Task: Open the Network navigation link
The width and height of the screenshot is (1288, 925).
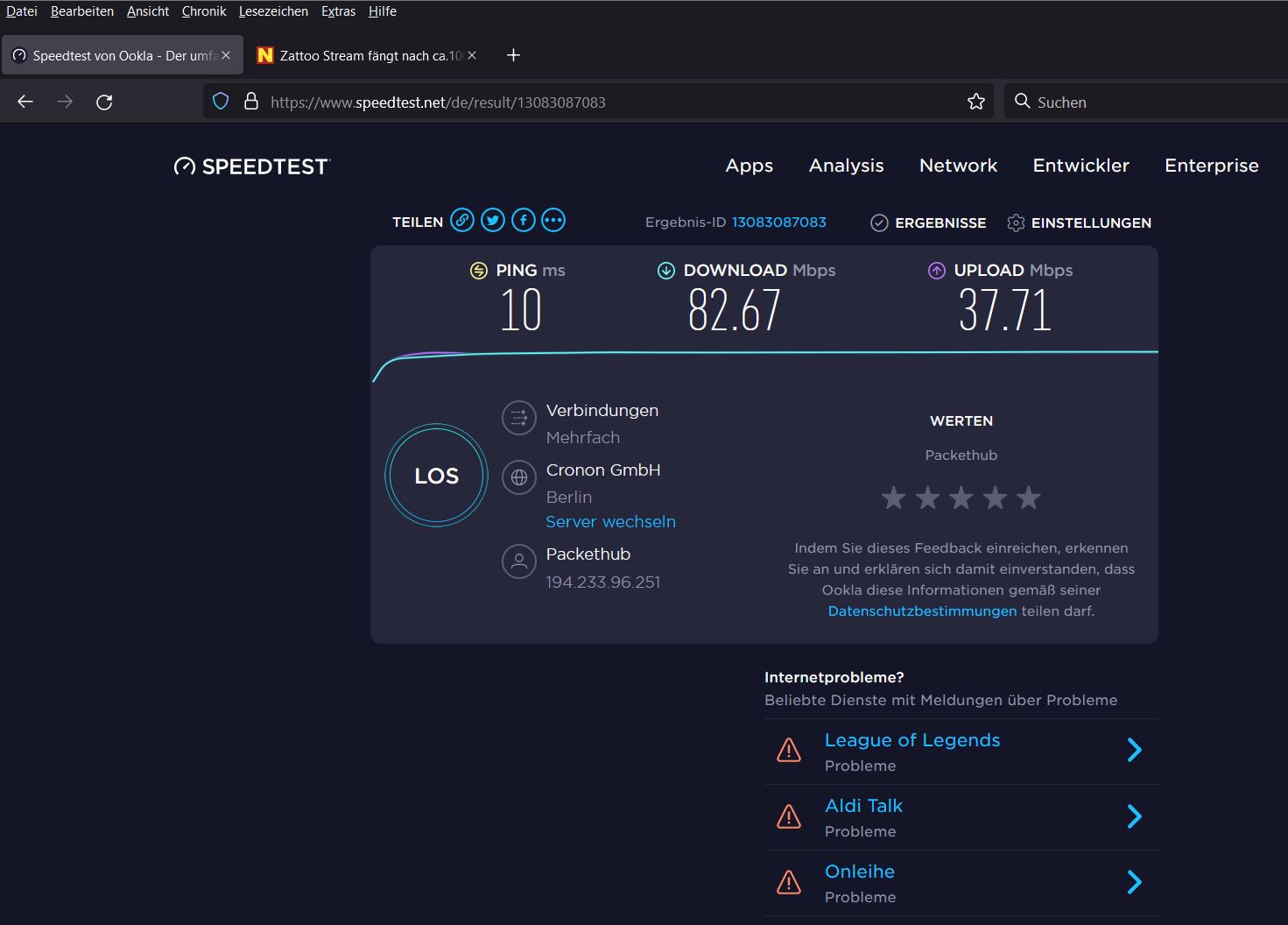Action: [959, 166]
